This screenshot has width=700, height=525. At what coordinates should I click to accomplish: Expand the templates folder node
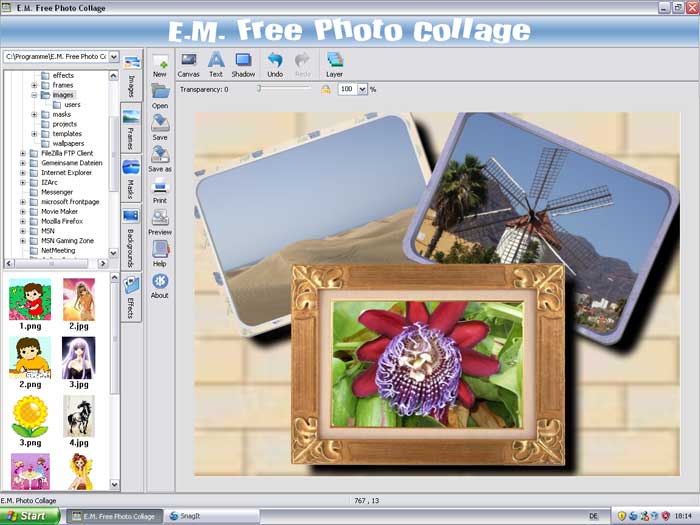click(34, 133)
